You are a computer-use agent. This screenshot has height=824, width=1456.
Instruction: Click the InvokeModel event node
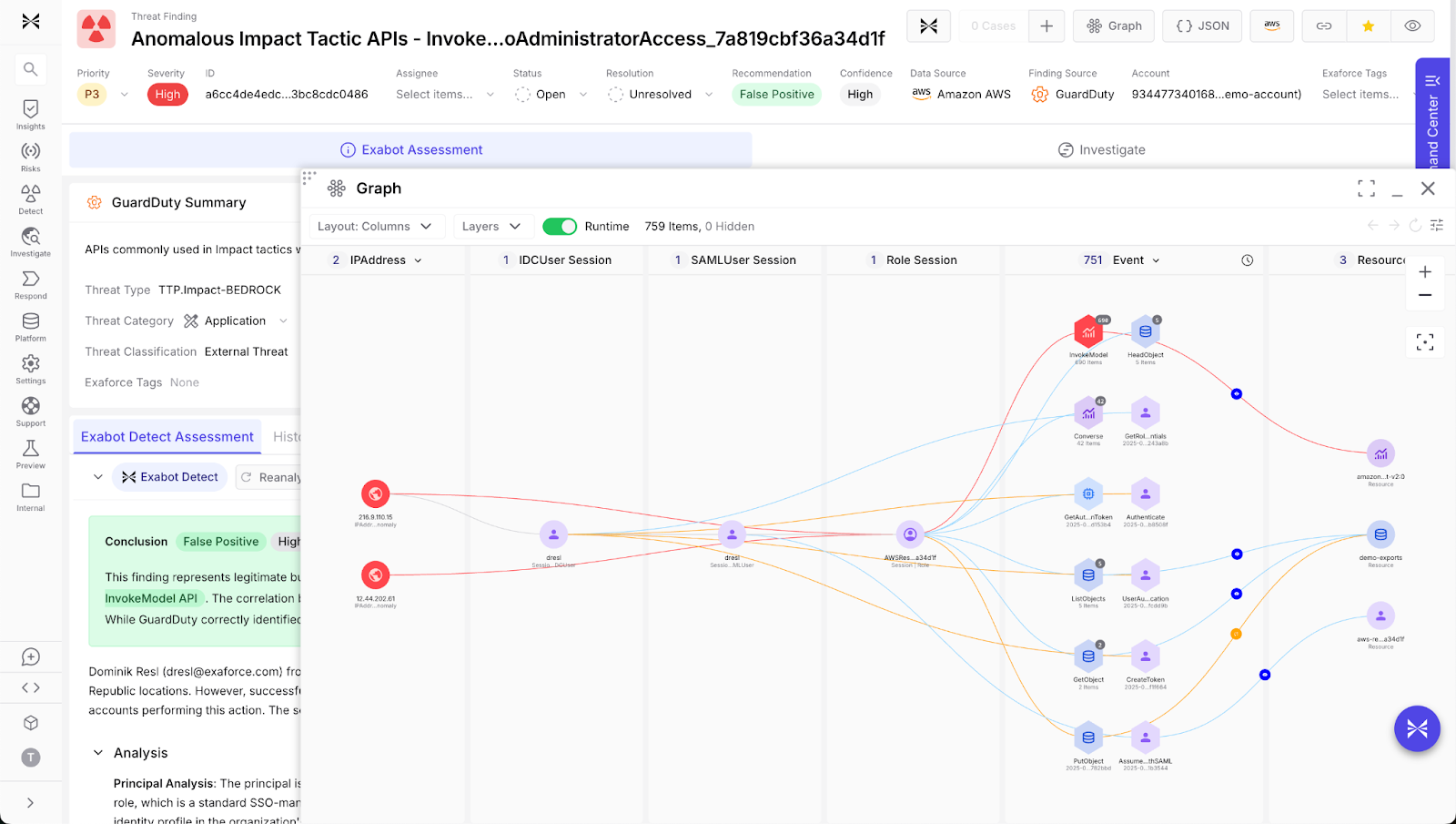[1088, 332]
